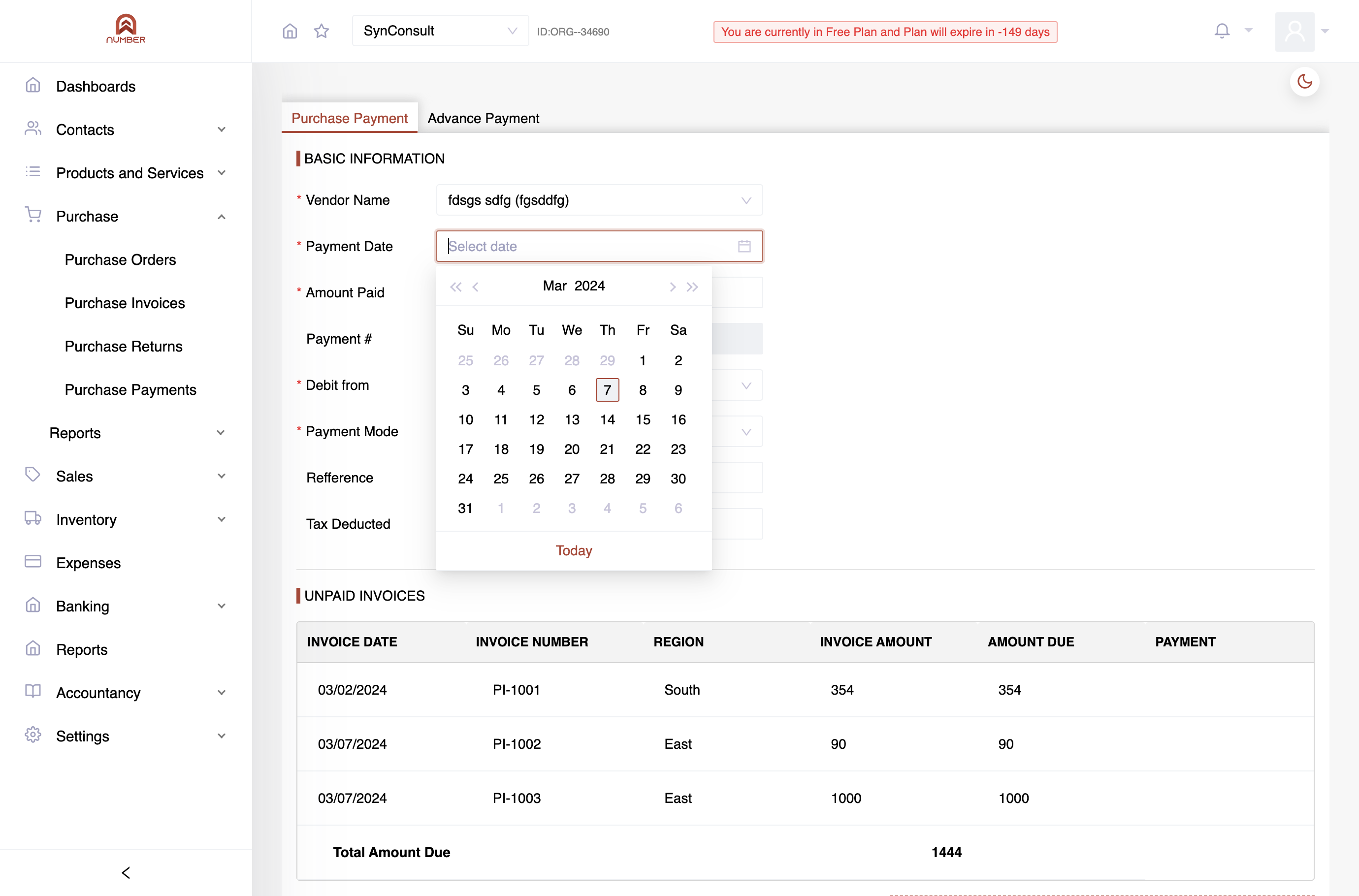Select March 7 in the calendar

click(x=607, y=390)
